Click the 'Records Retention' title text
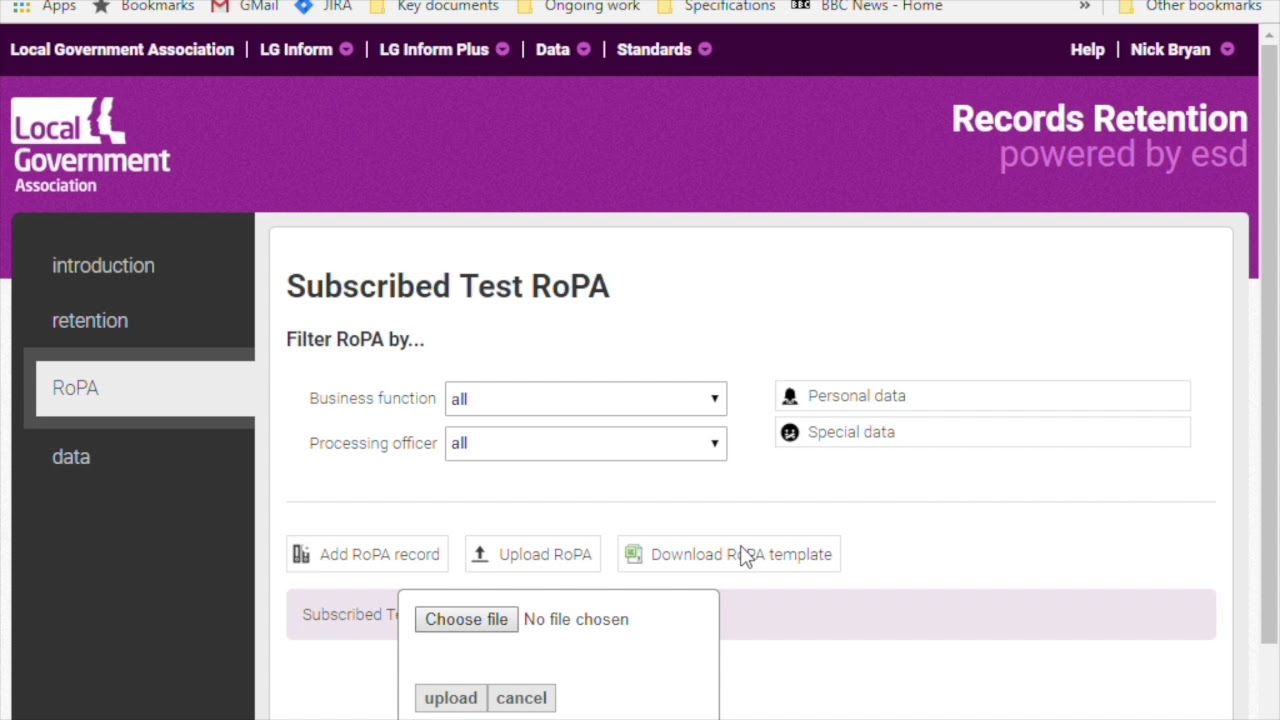1280x720 pixels. (x=1099, y=119)
